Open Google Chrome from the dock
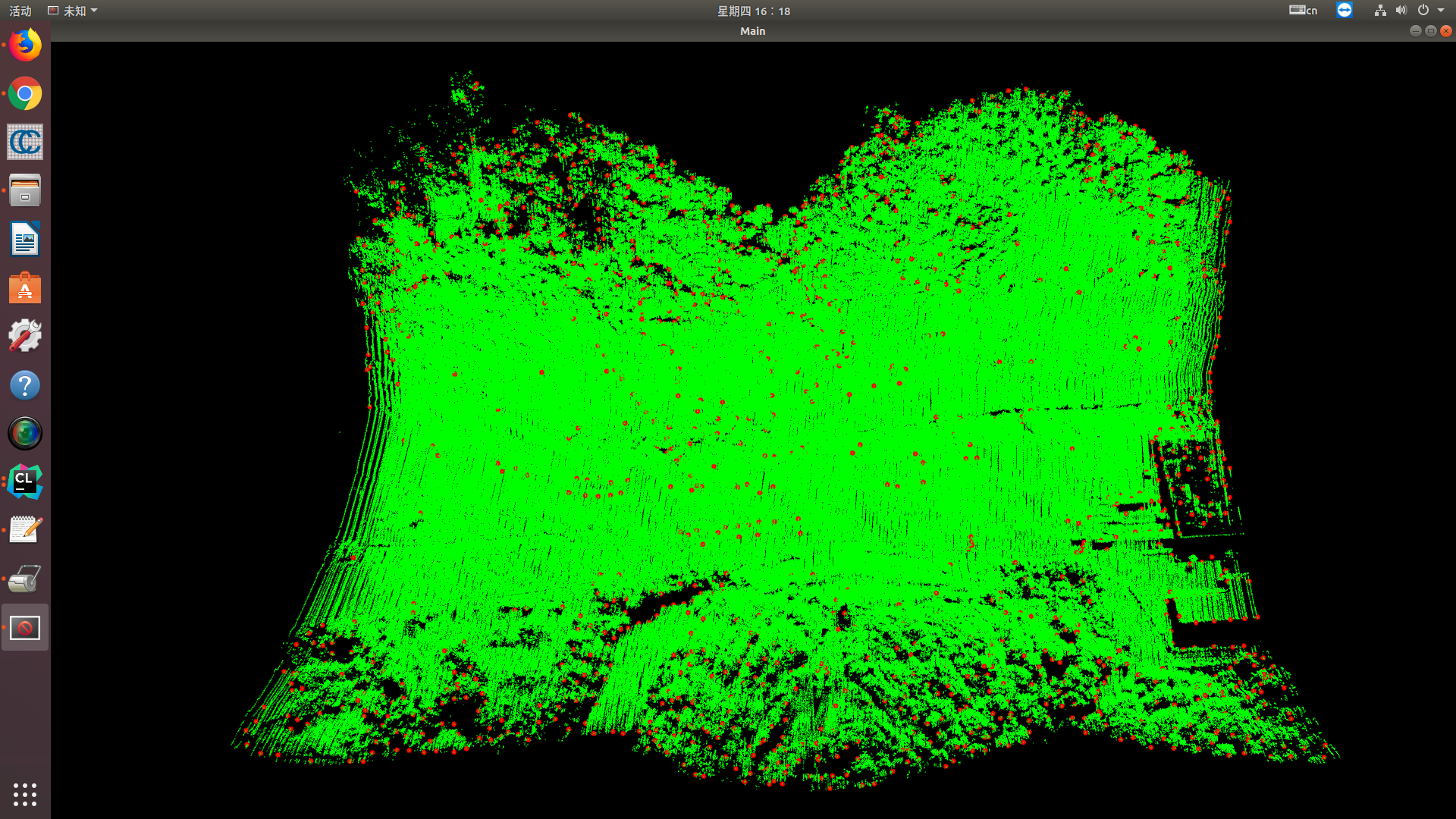1456x819 pixels. 25,94
